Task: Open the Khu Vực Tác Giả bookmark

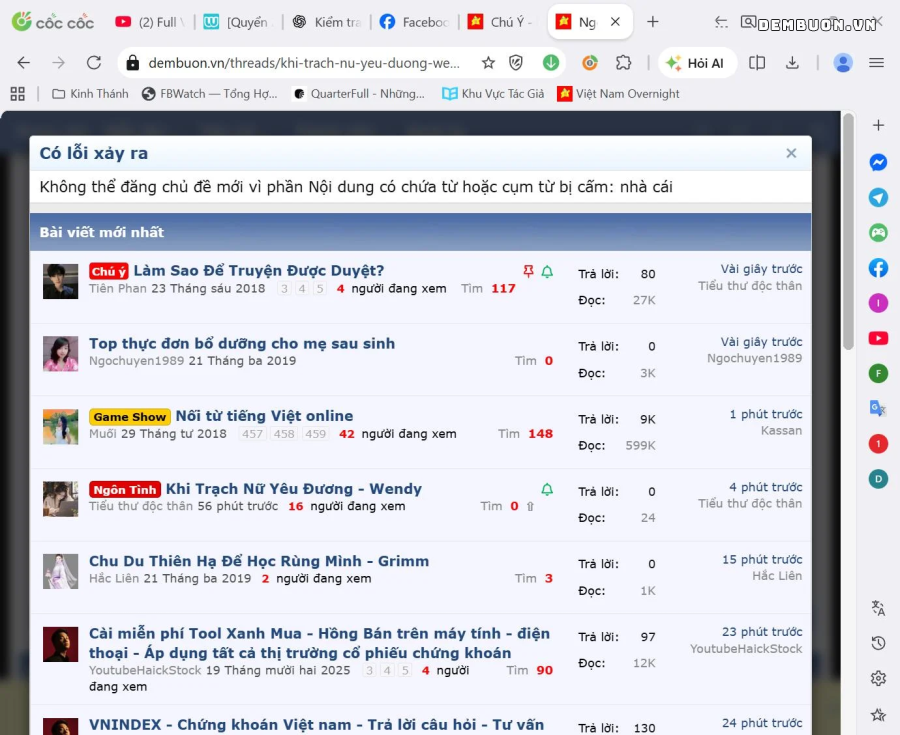Action: tap(493, 94)
